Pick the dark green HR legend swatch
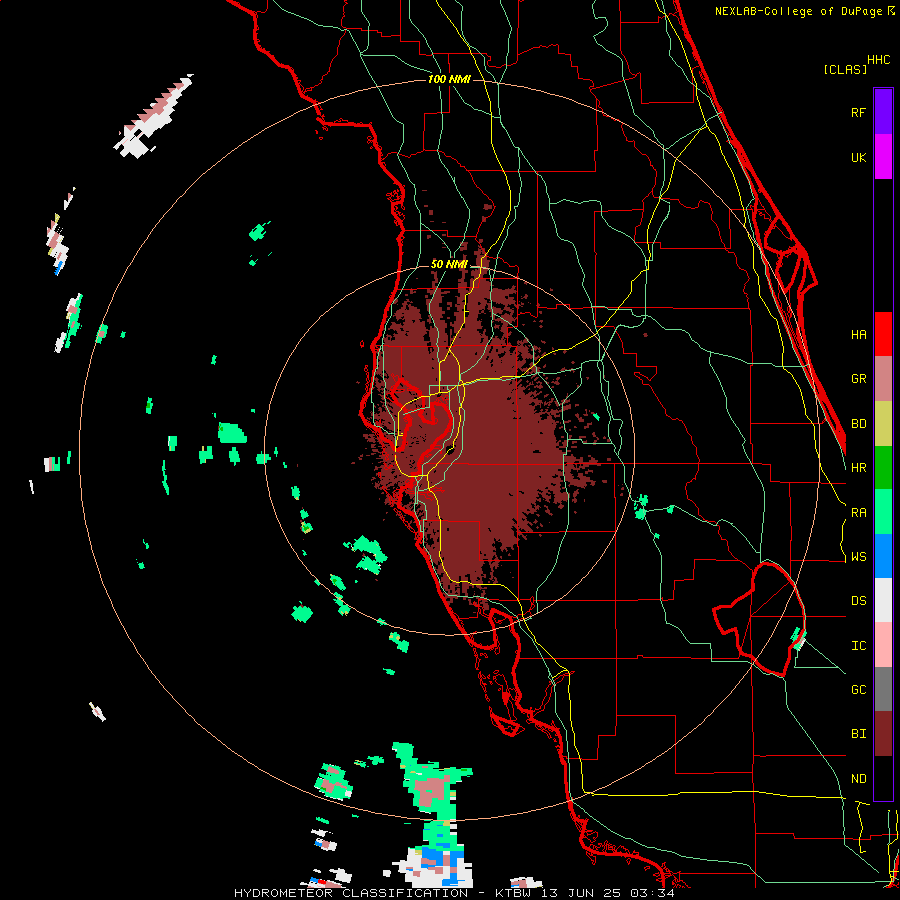This screenshot has width=900, height=900. (883, 467)
